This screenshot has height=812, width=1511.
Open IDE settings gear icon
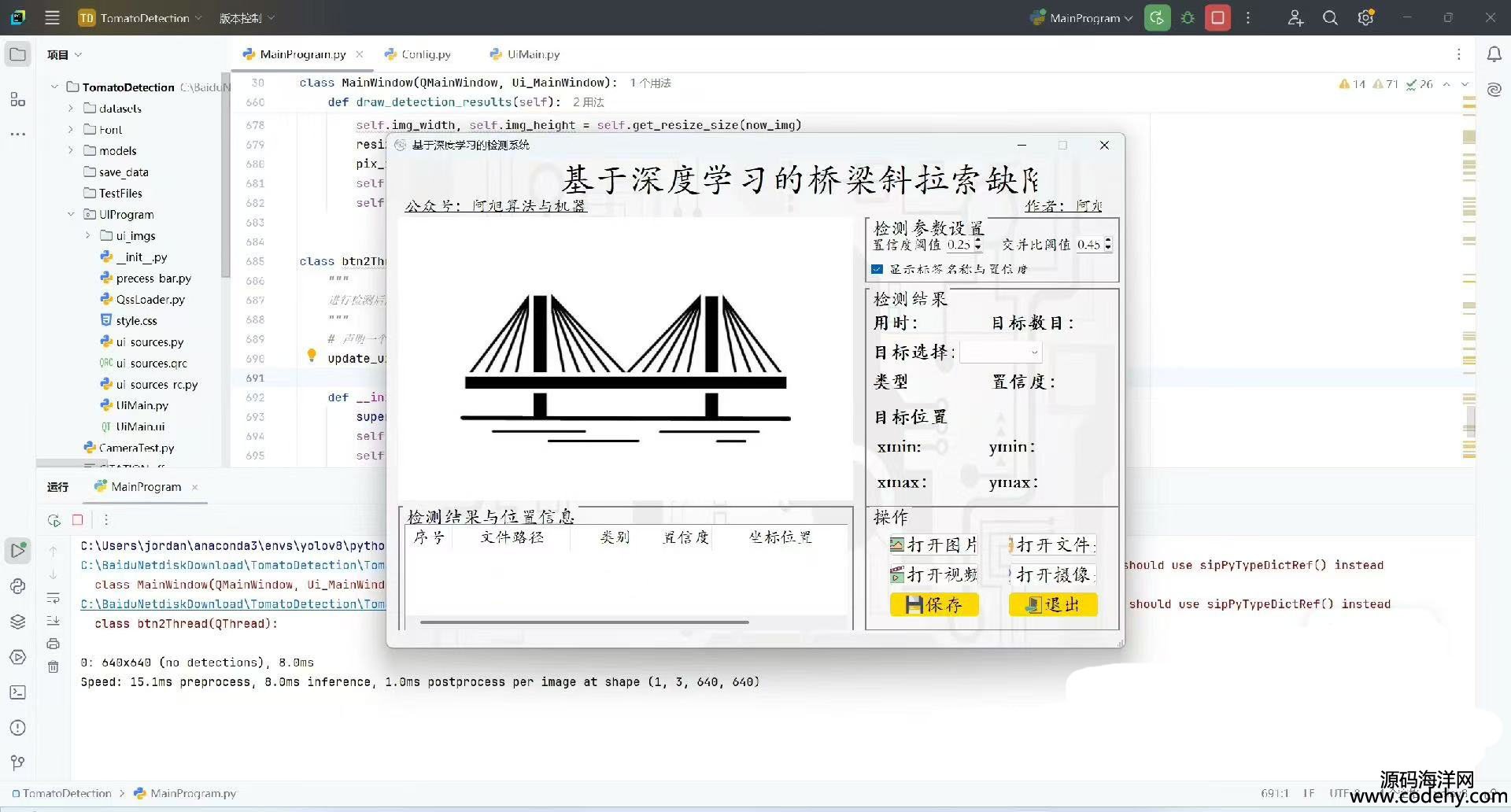1365,17
